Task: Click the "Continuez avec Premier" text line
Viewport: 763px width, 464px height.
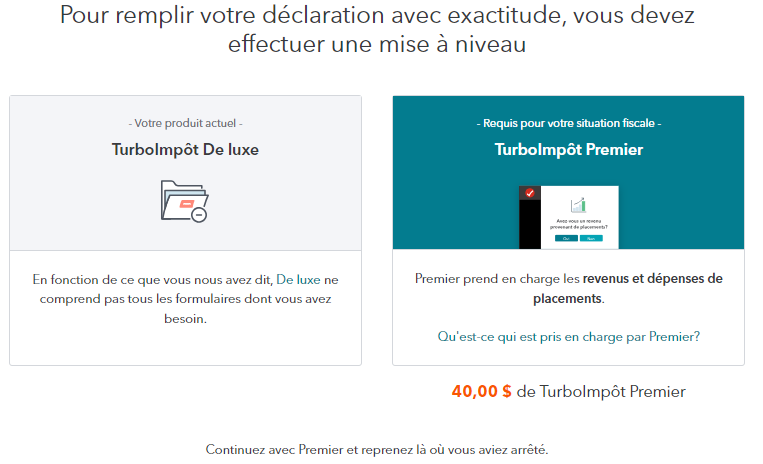Action: (377, 449)
